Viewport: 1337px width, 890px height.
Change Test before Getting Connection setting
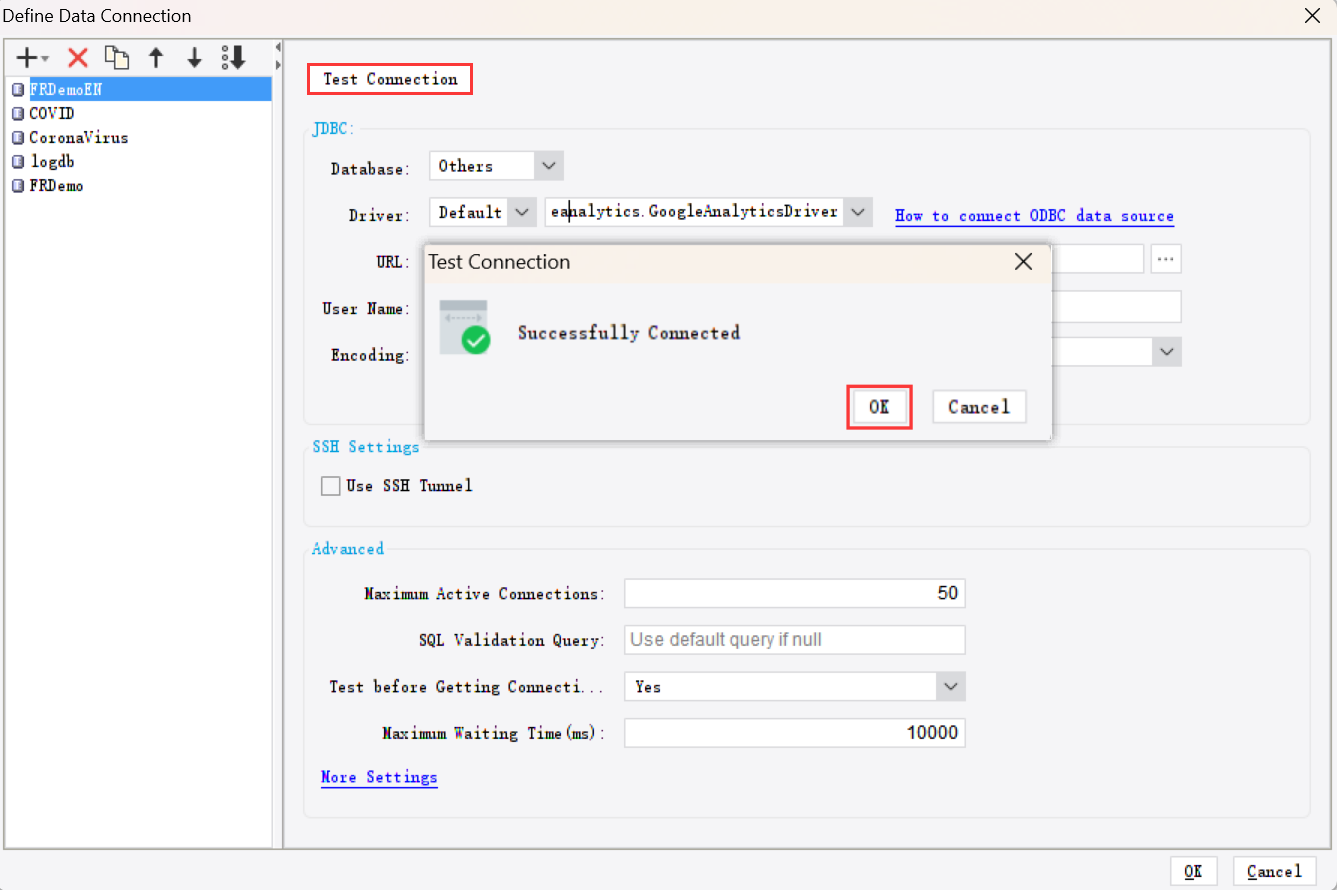(950, 686)
